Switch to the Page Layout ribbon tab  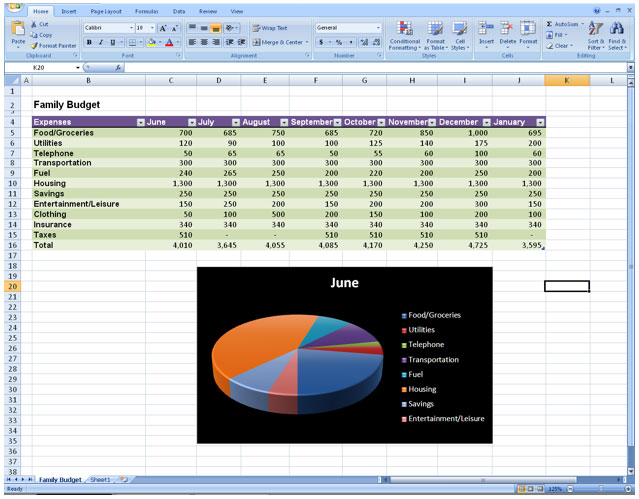point(105,11)
